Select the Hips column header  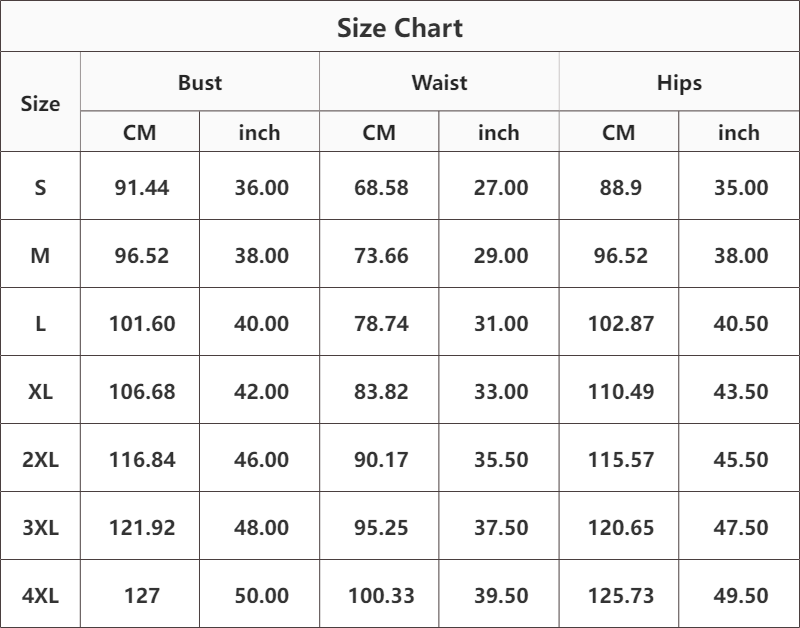tap(679, 83)
